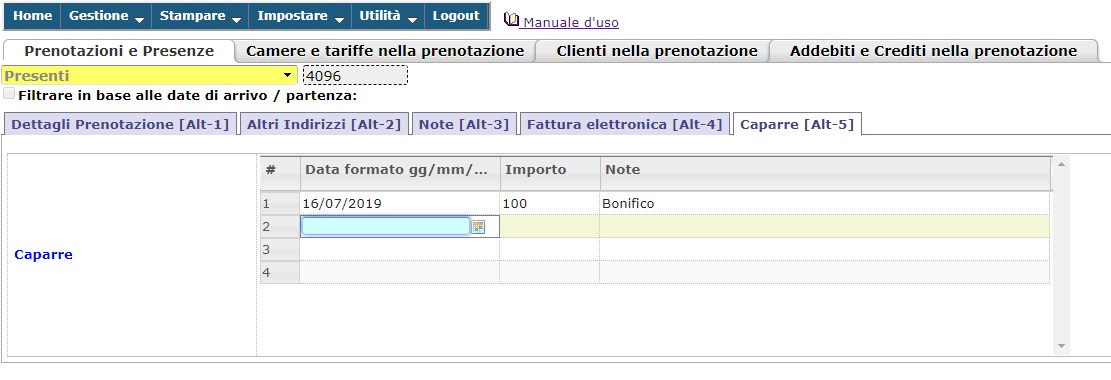The height and width of the screenshot is (380, 1111).
Task: Open the Gestione menu
Action: tap(106, 16)
